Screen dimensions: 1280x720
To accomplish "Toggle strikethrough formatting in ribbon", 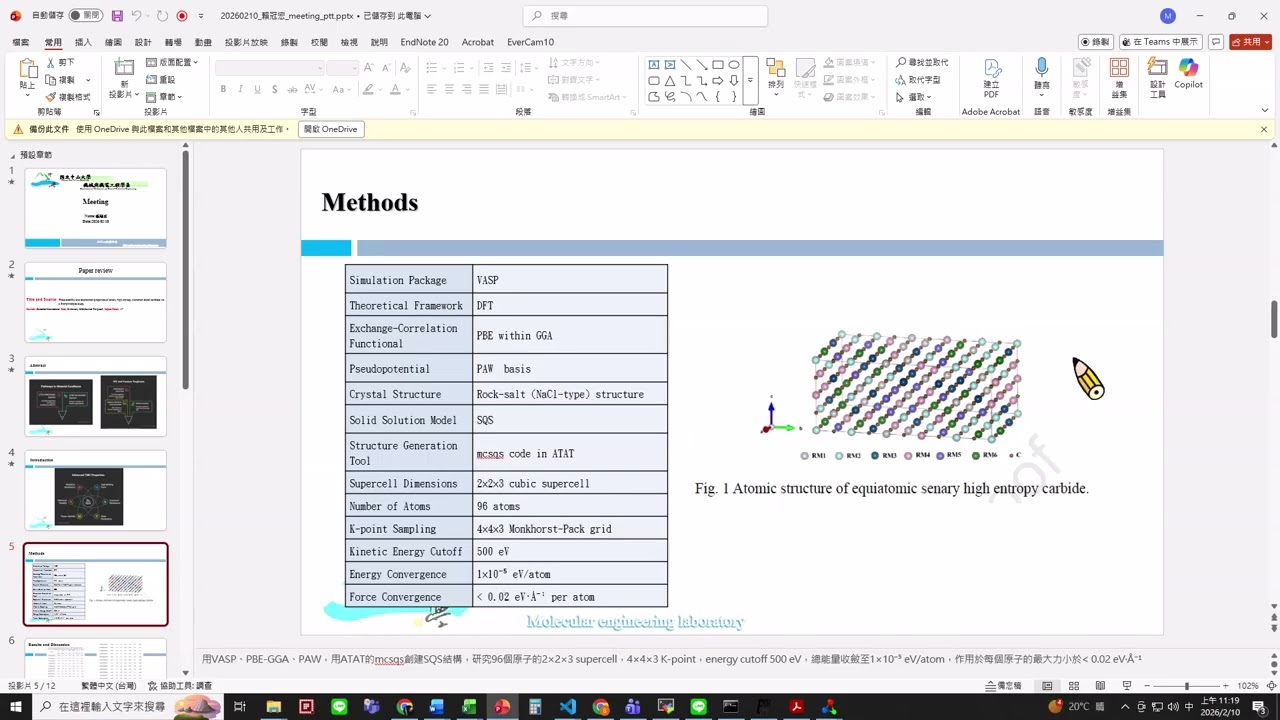I will coord(292,89).
